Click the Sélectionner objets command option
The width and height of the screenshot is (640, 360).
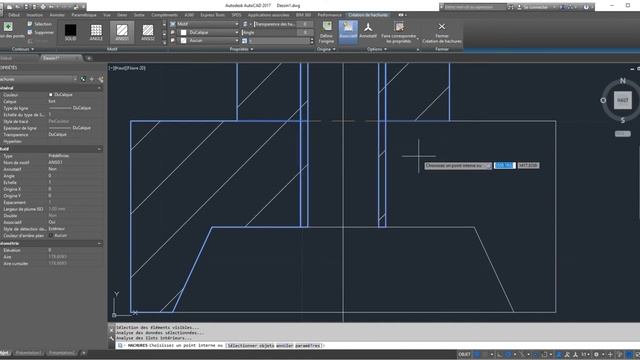pyautogui.click(x=250, y=345)
